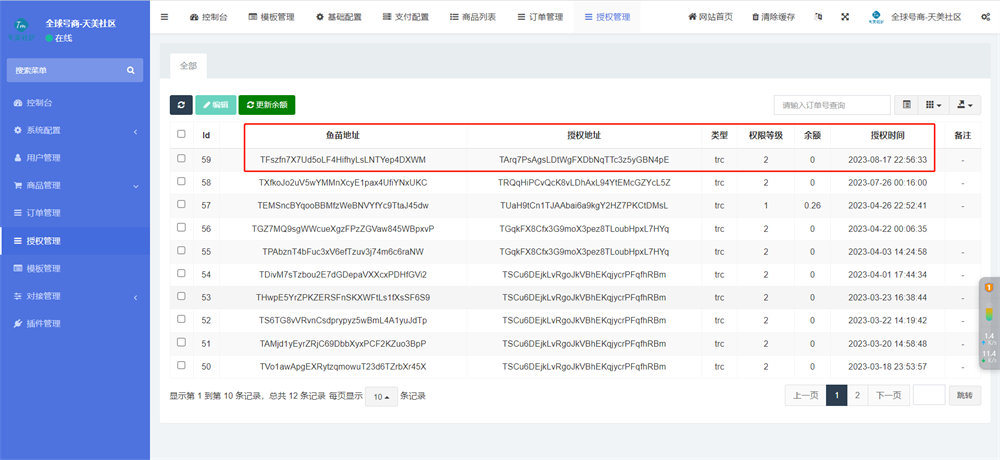Go to 下一页 in pagination
Image resolution: width=1000 pixels, height=460 pixels.
(888, 395)
